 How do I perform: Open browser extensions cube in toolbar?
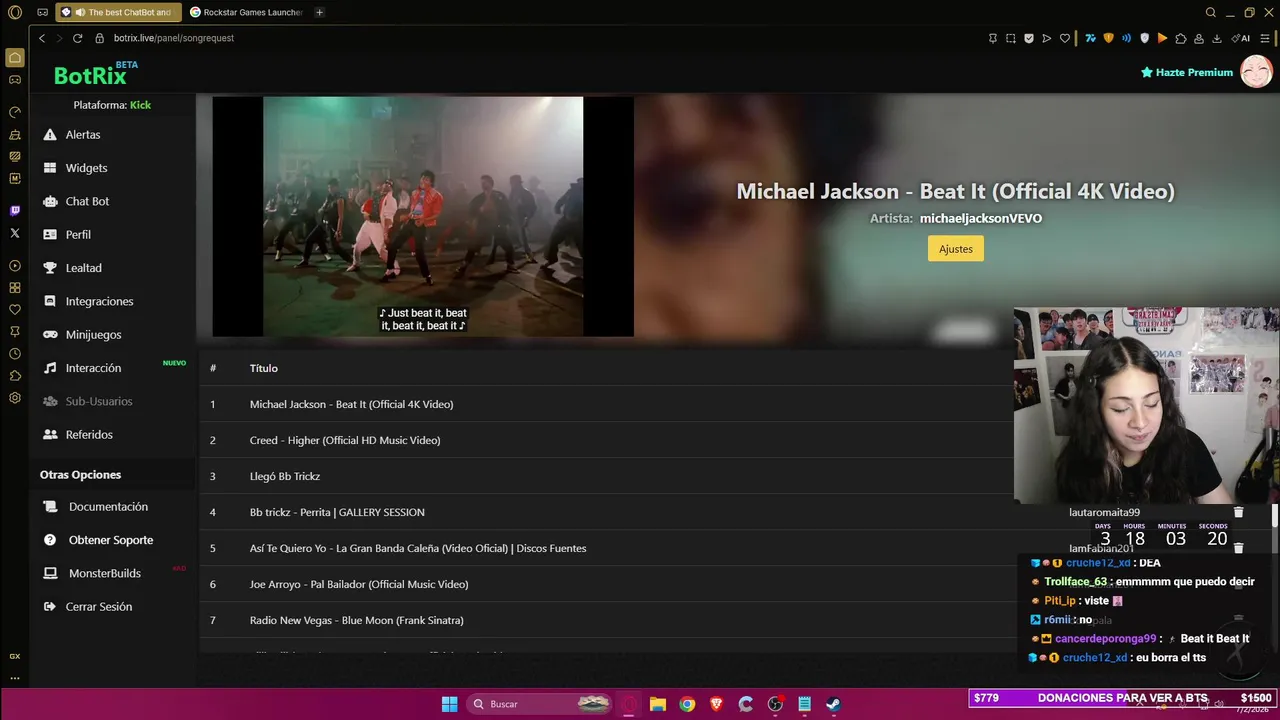(1181, 38)
